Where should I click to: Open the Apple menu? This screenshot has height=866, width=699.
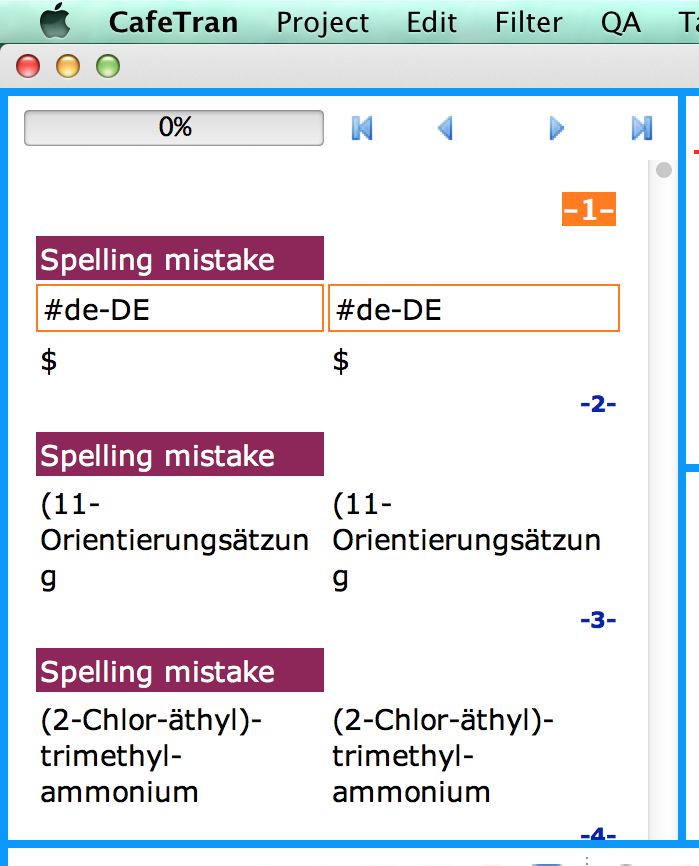55,21
